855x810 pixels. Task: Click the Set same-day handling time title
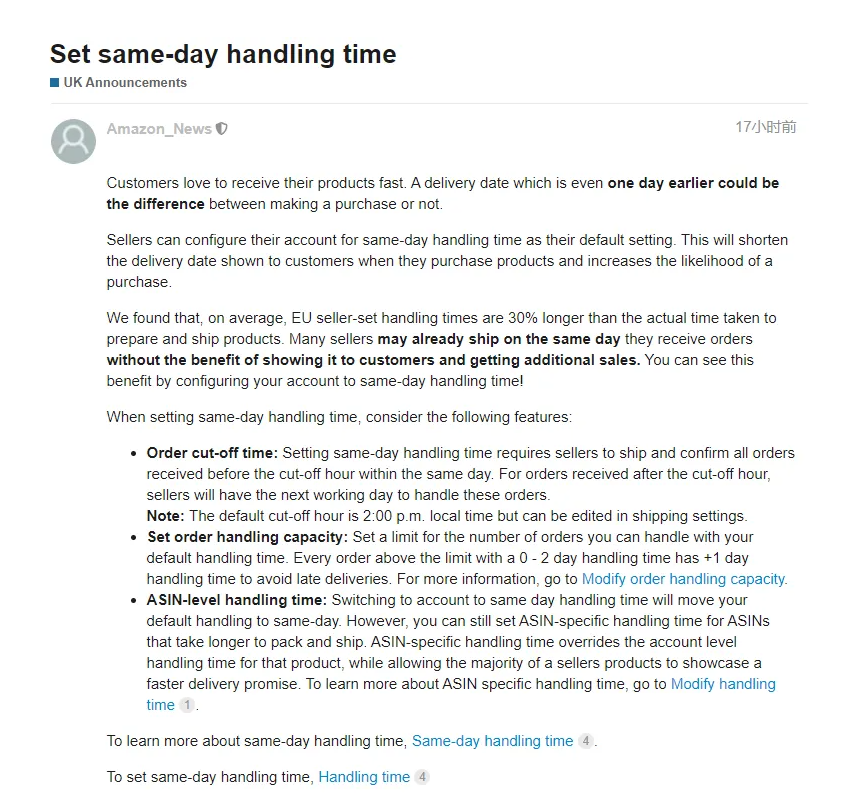[x=223, y=54]
